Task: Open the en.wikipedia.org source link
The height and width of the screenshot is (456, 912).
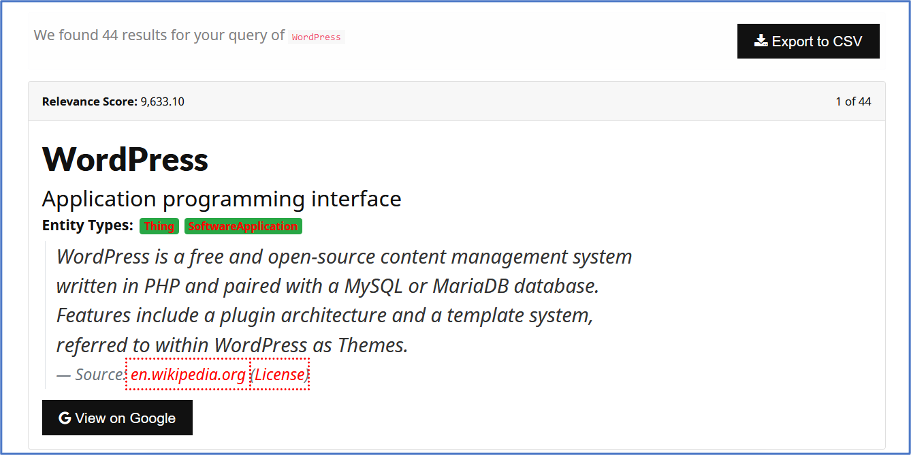Action: 188,375
